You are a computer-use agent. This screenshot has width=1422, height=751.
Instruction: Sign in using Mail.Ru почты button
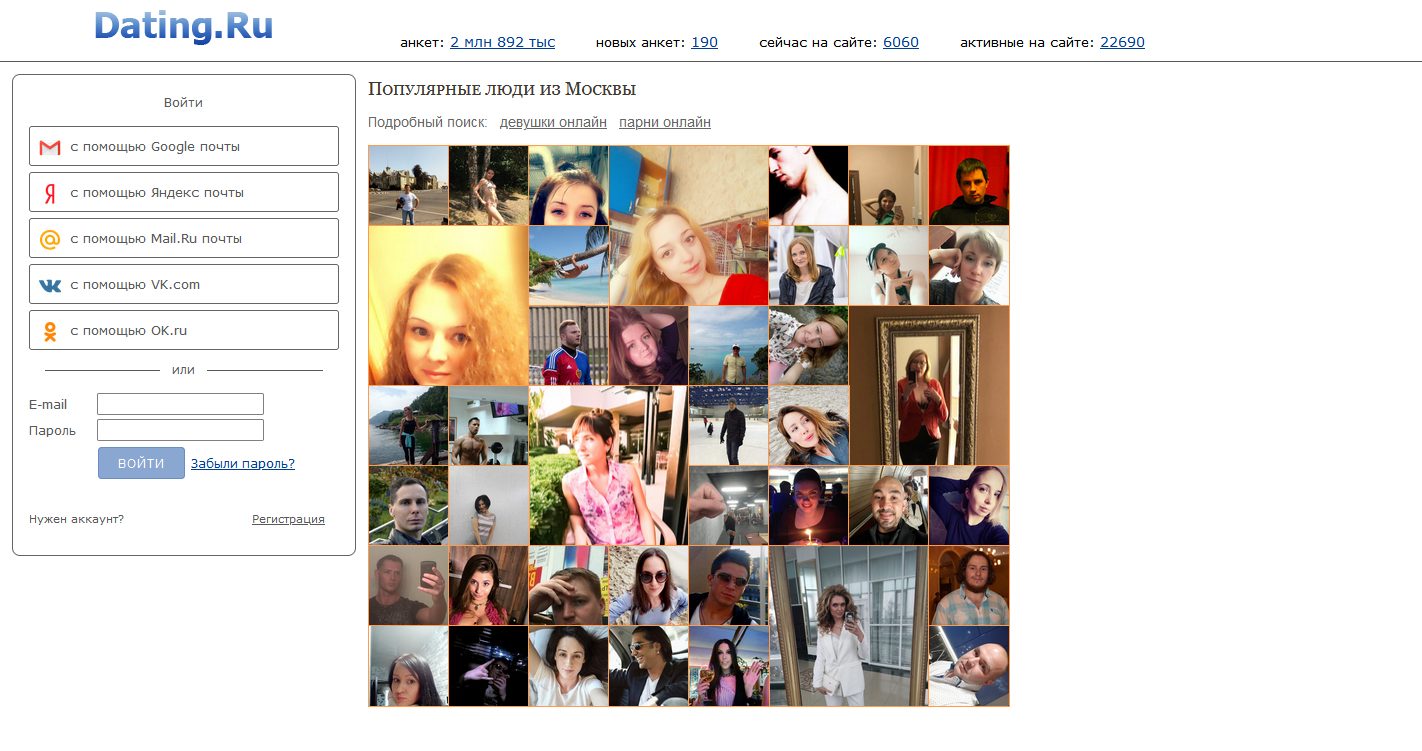(x=184, y=238)
